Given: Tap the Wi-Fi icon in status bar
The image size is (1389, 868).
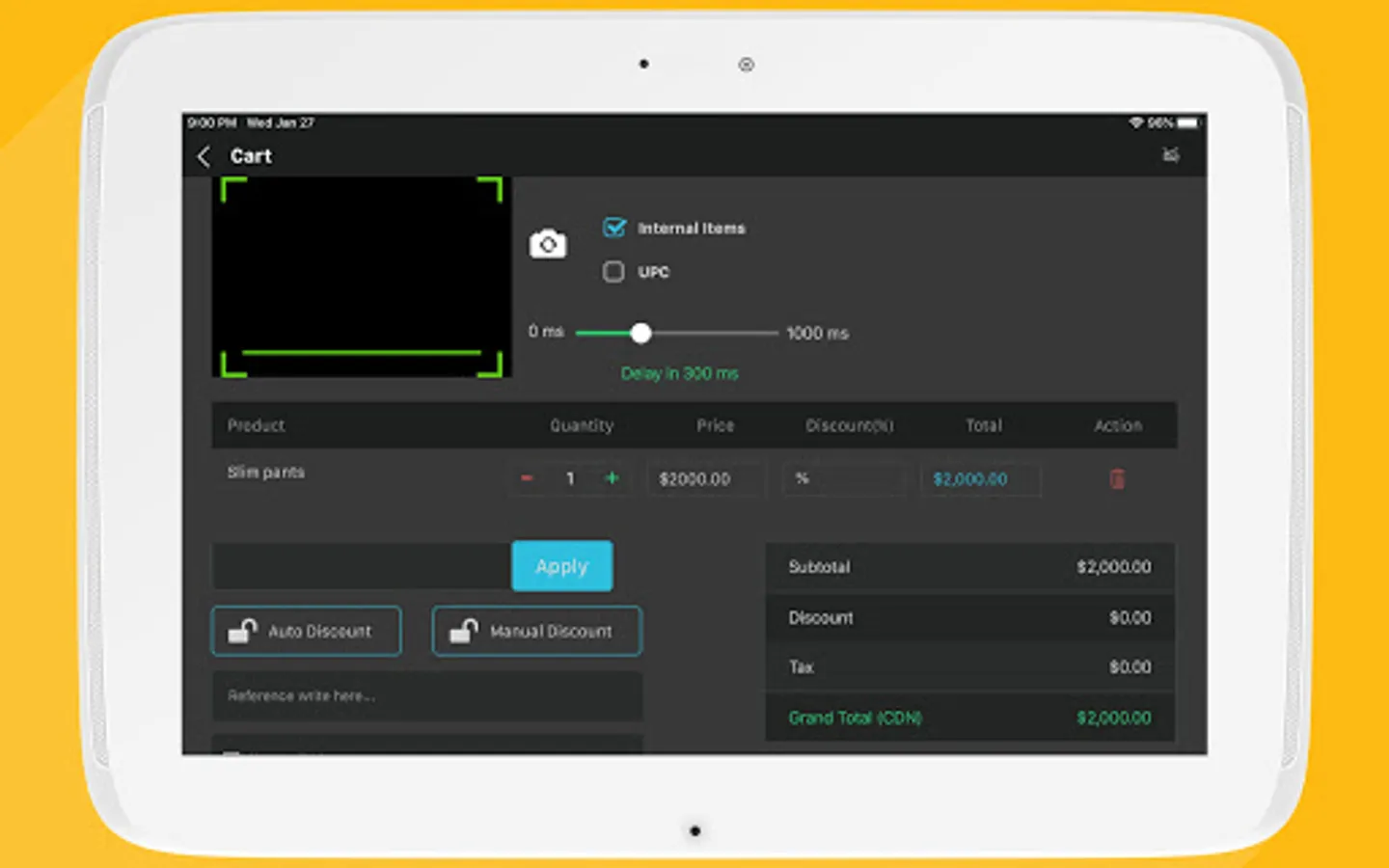Looking at the screenshot, I should tap(1136, 122).
